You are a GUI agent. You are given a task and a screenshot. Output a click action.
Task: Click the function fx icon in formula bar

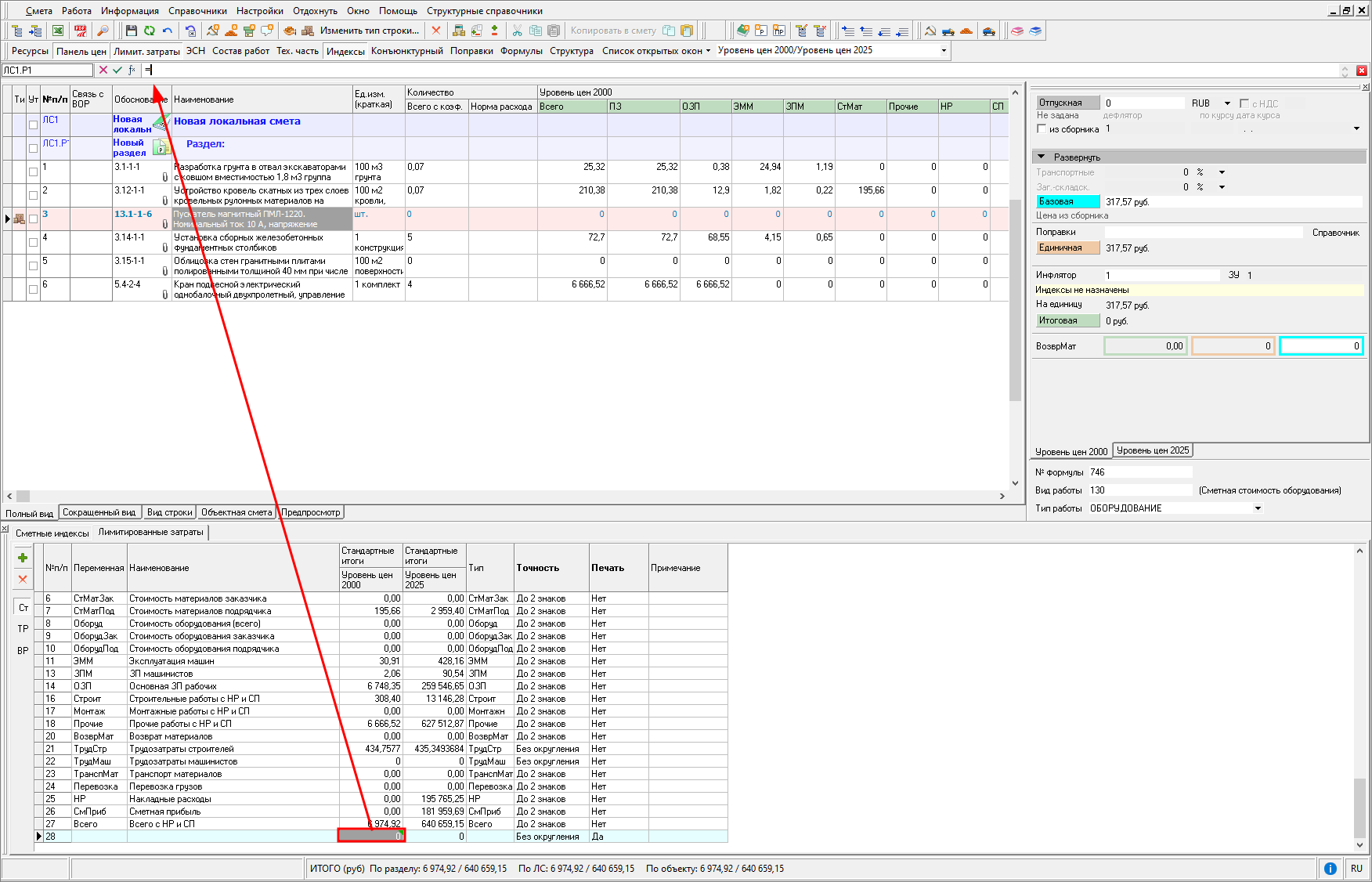[132, 70]
